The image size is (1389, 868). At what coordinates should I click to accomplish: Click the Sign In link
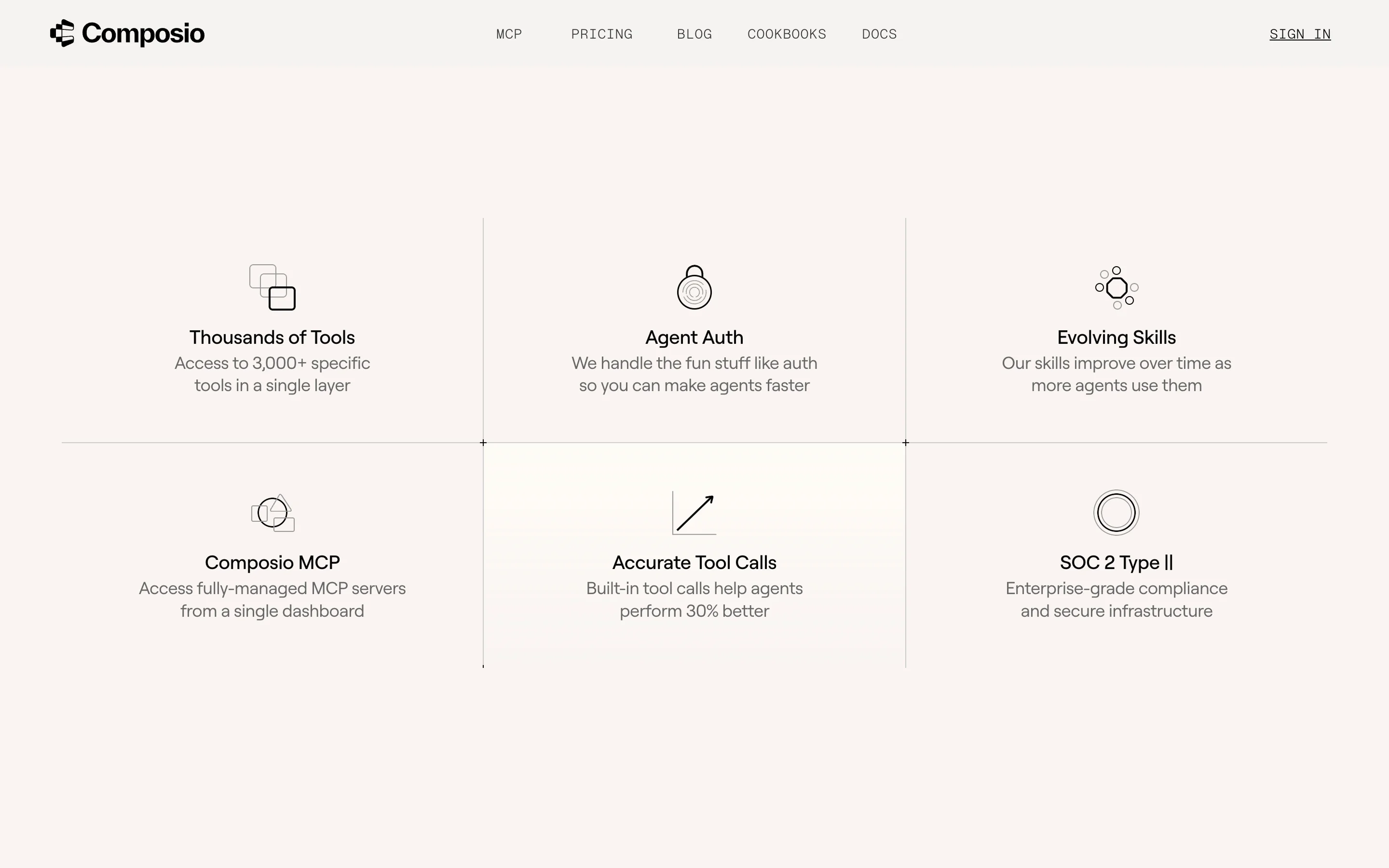pos(1299,34)
